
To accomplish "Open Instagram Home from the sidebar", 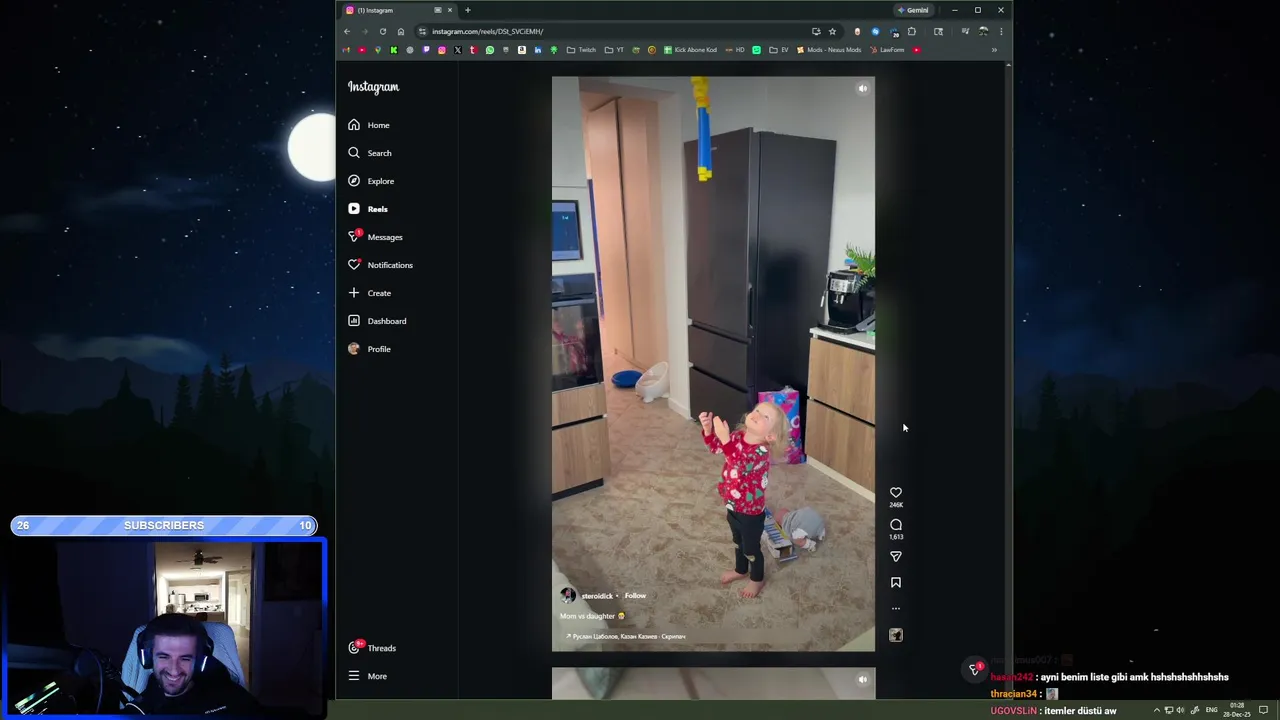I will 369,125.
